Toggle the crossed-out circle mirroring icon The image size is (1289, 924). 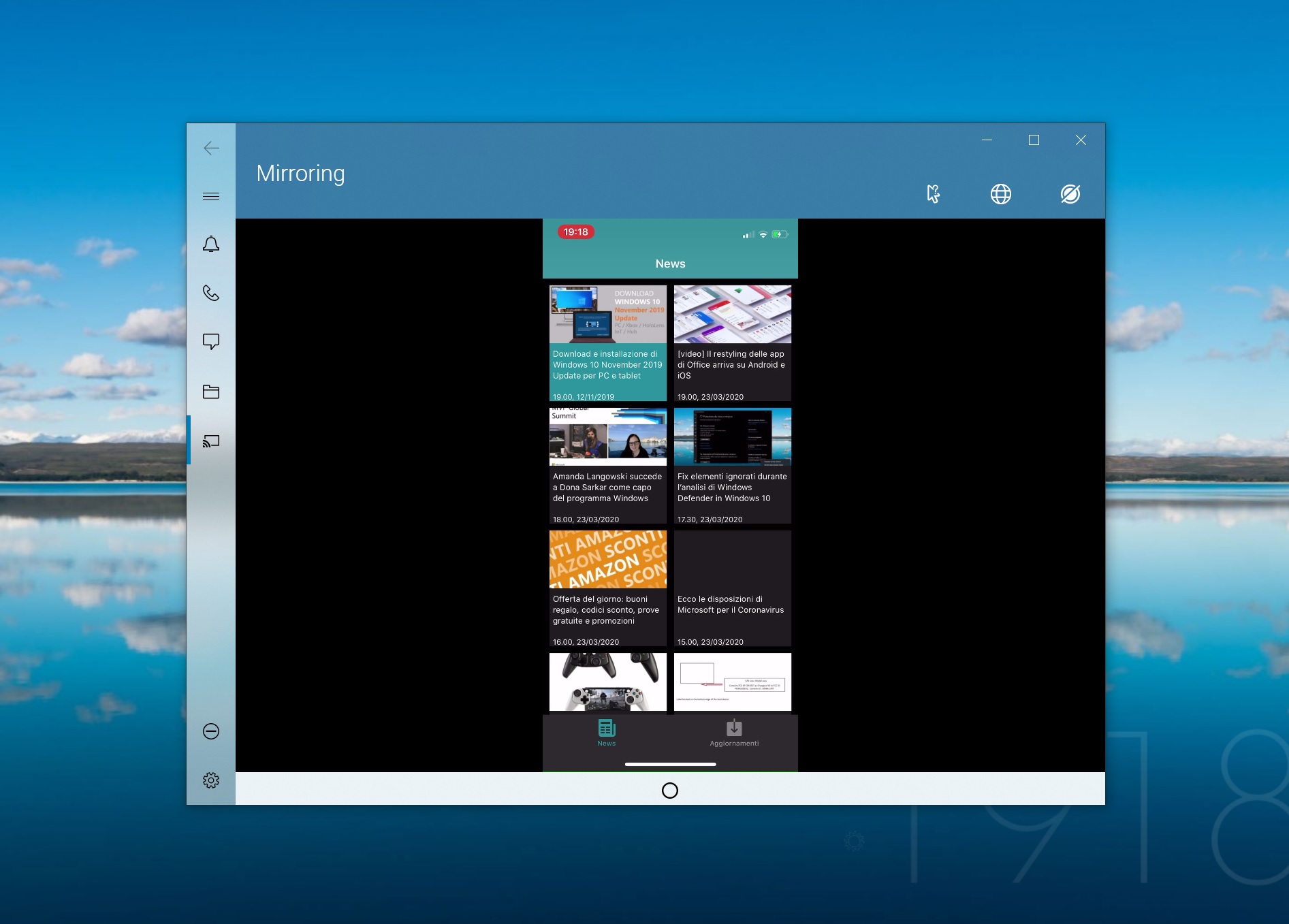coord(1070,194)
